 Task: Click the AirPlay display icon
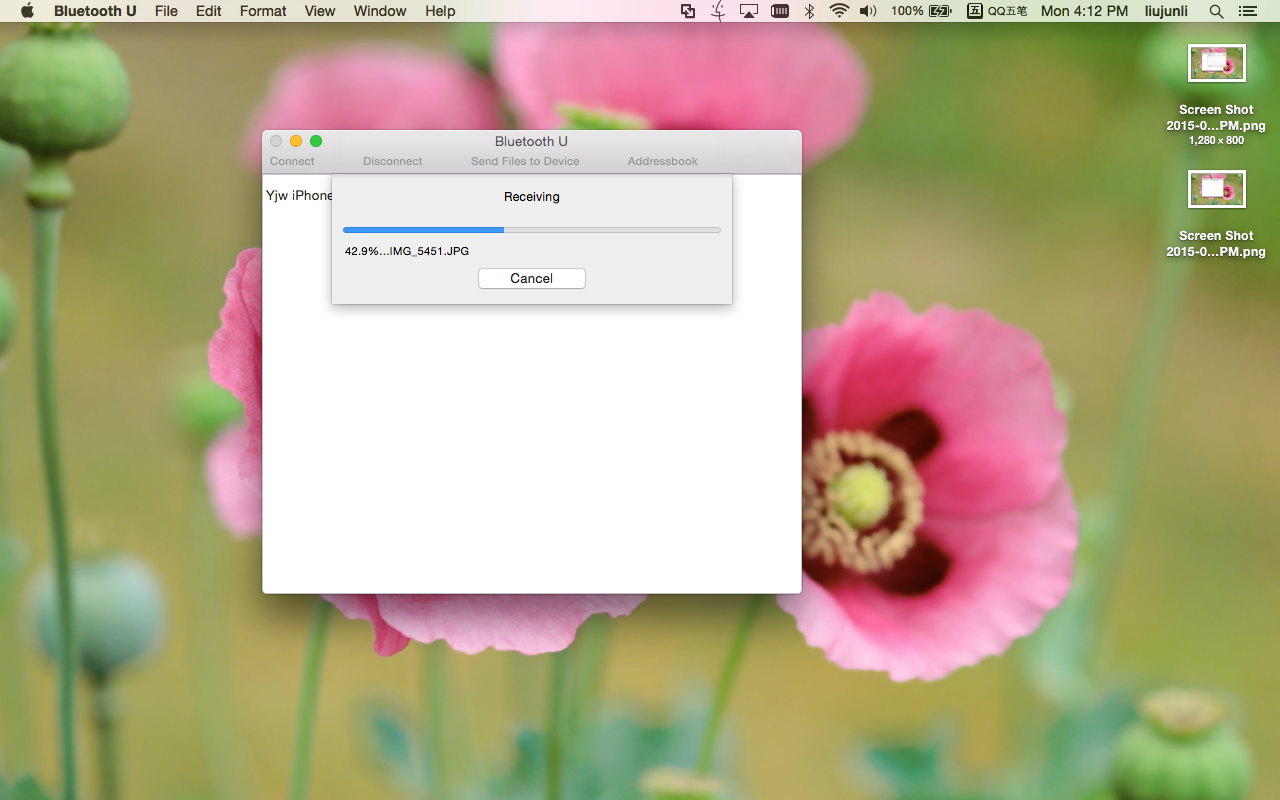click(x=749, y=11)
